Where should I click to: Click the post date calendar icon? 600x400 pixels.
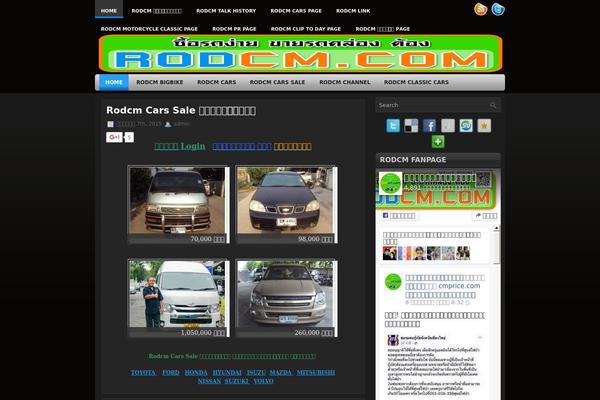coord(110,124)
